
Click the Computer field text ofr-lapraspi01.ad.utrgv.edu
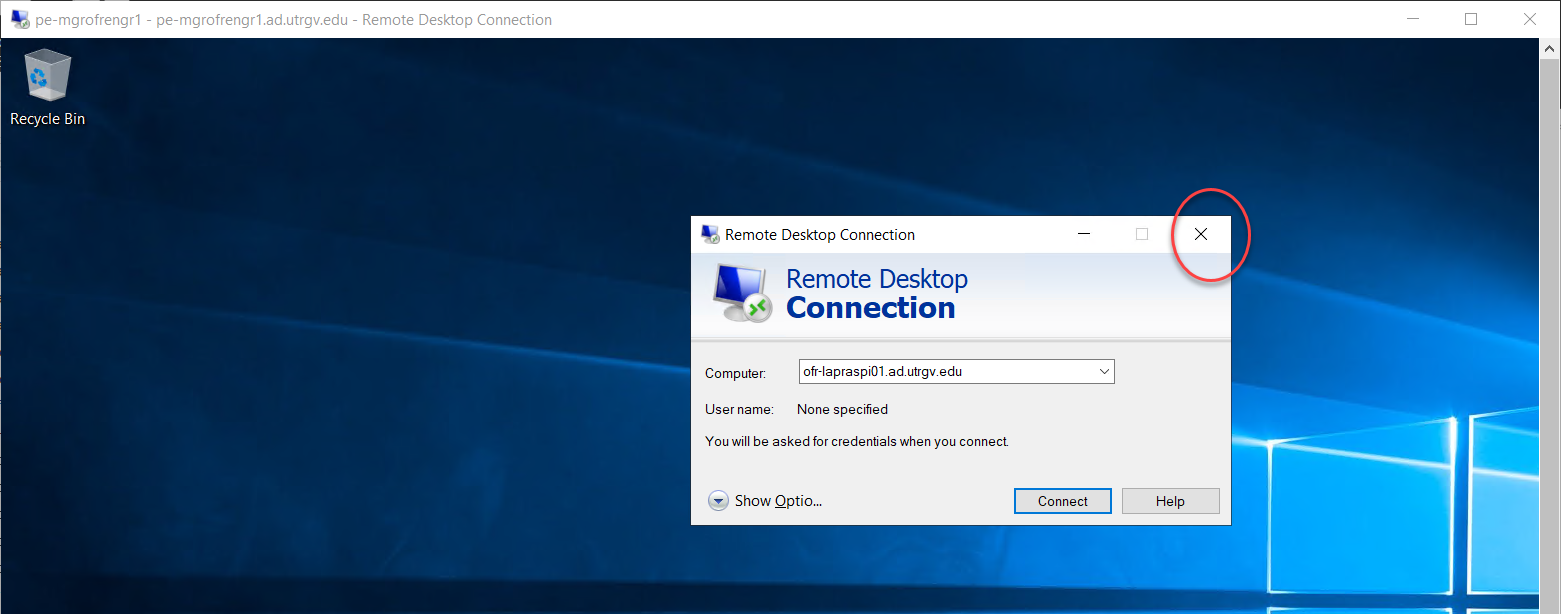coord(882,372)
